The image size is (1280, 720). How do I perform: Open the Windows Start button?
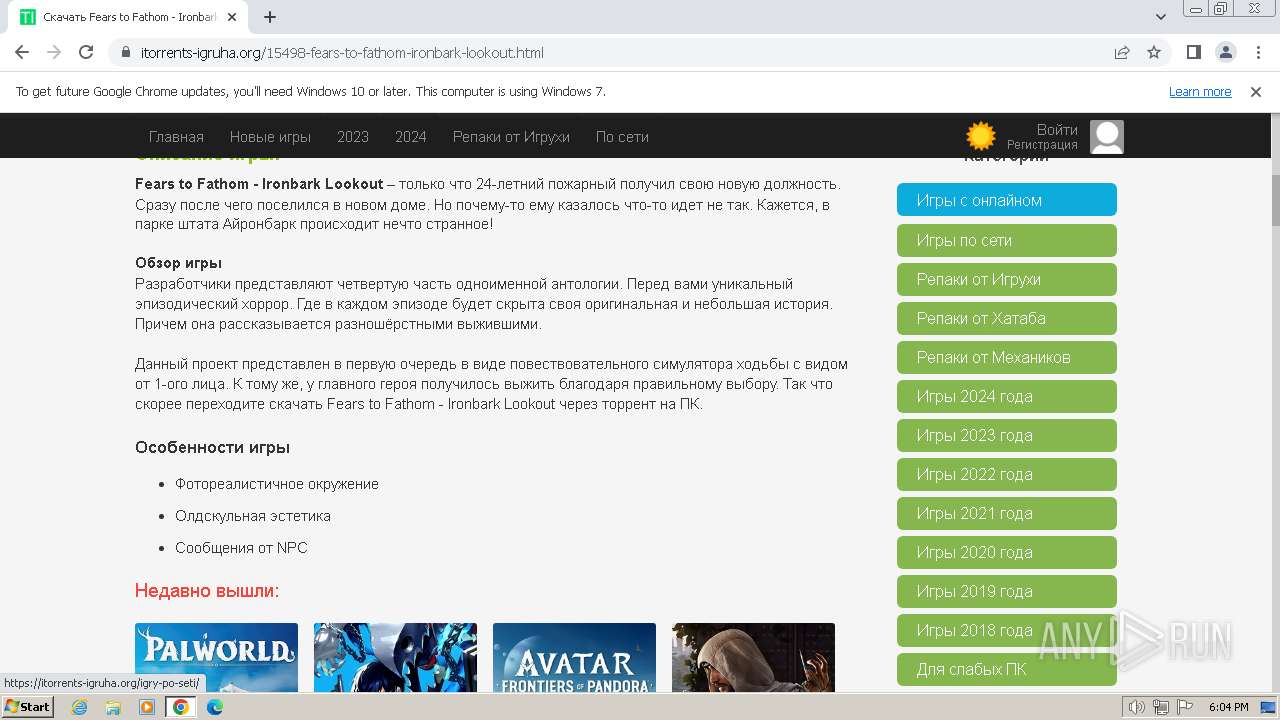point(27,707)
